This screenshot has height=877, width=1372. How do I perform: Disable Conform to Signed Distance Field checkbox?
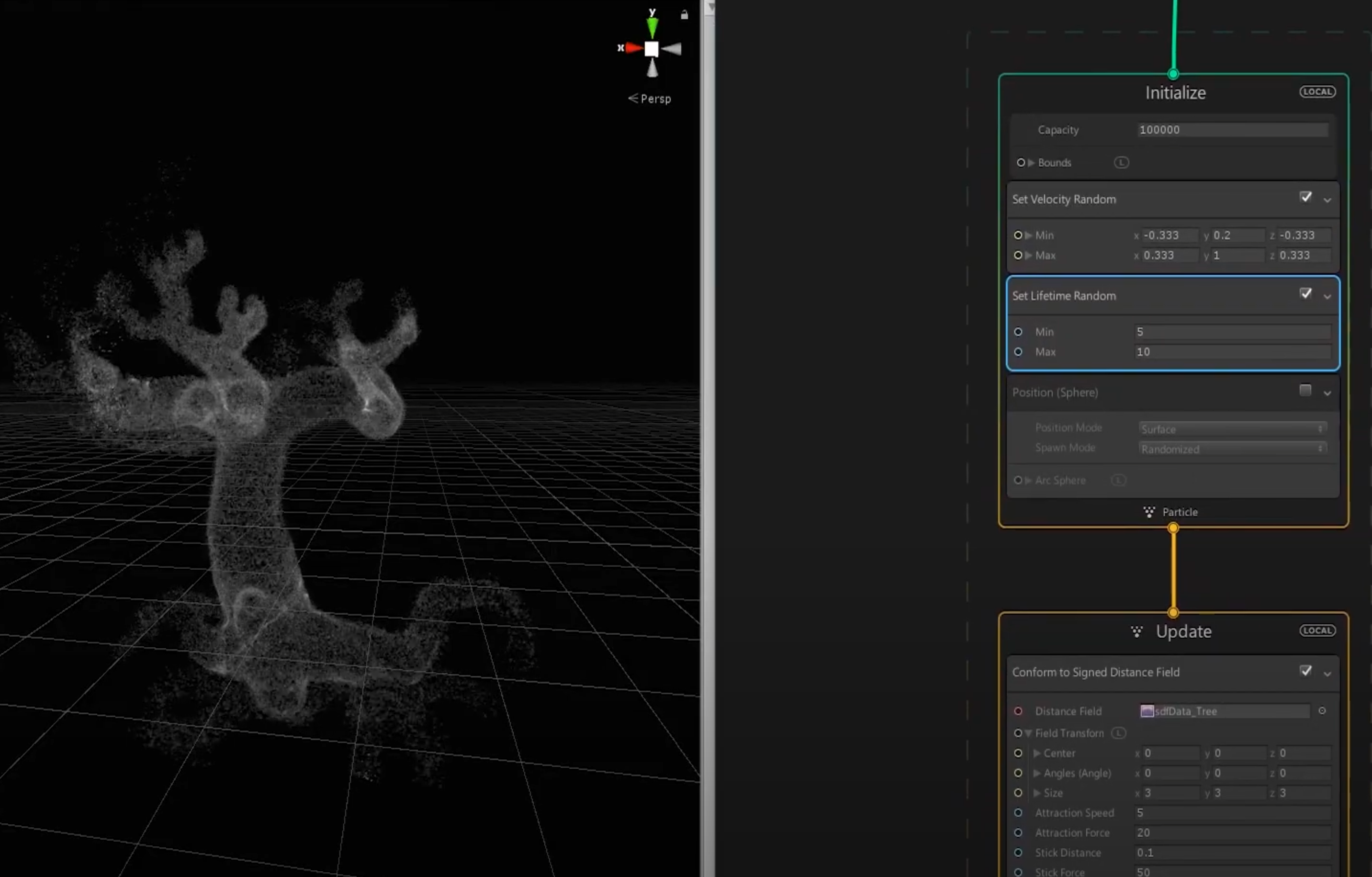point(1305,671)
